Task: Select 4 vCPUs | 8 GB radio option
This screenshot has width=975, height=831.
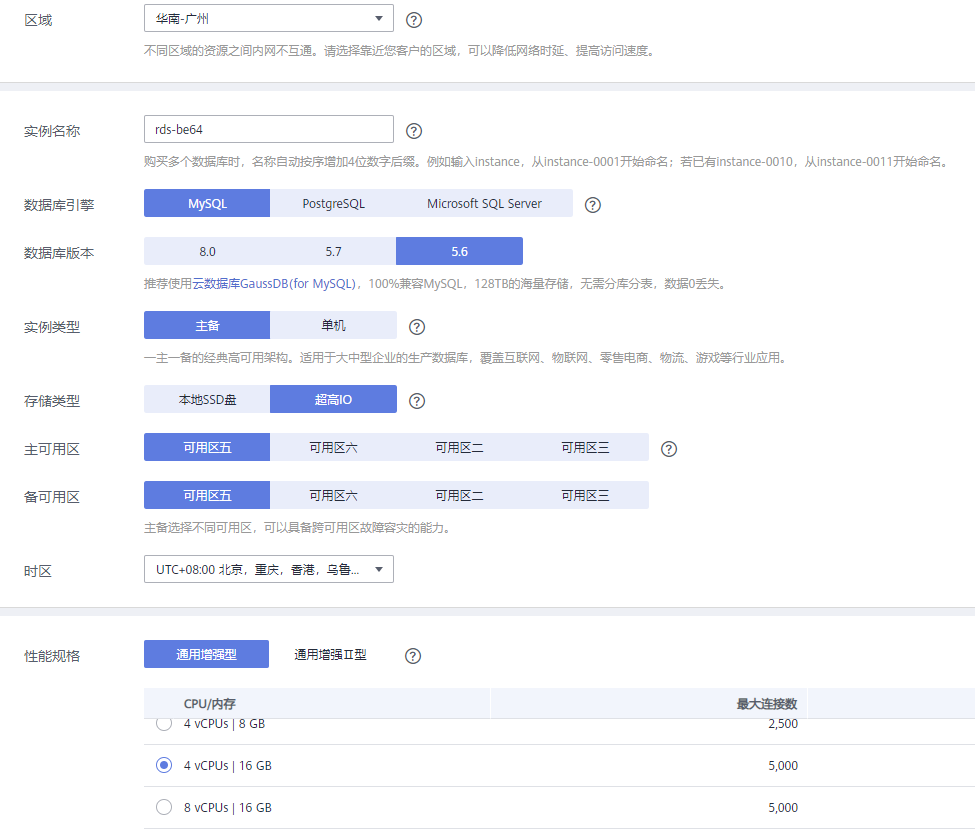Action: 164,724
